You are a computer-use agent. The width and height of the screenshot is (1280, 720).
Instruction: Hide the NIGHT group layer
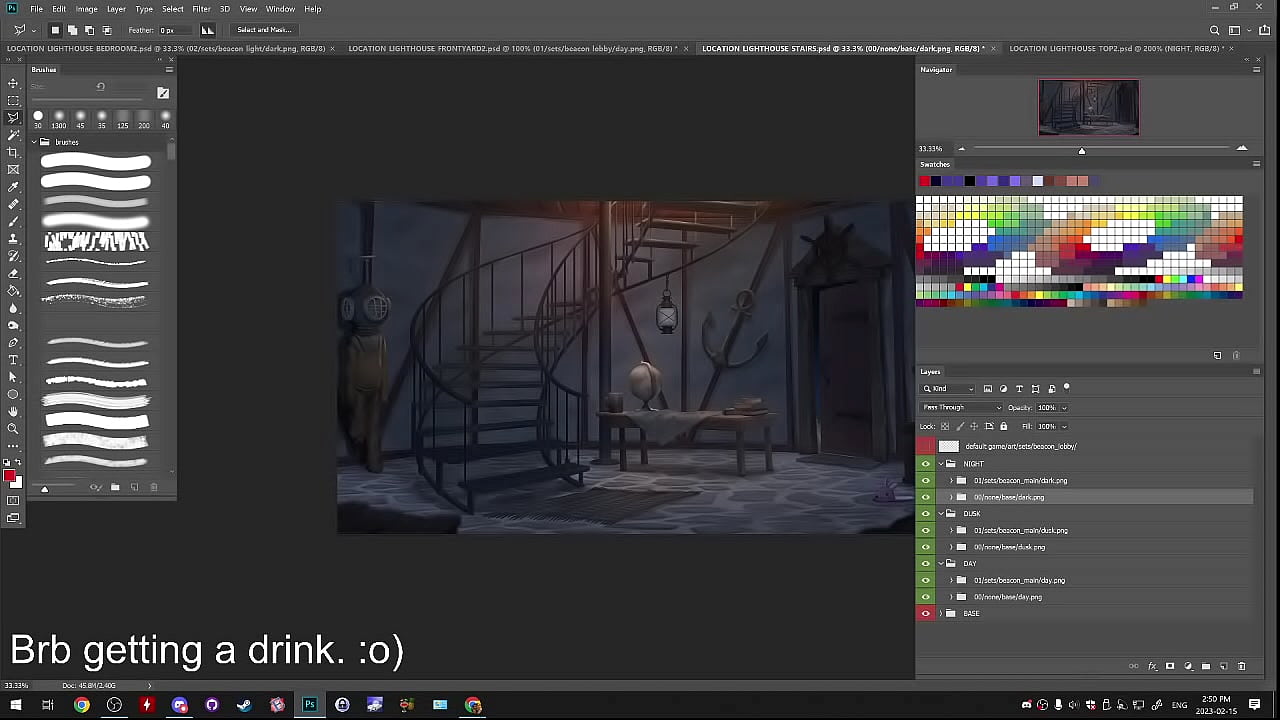point(925,464)
